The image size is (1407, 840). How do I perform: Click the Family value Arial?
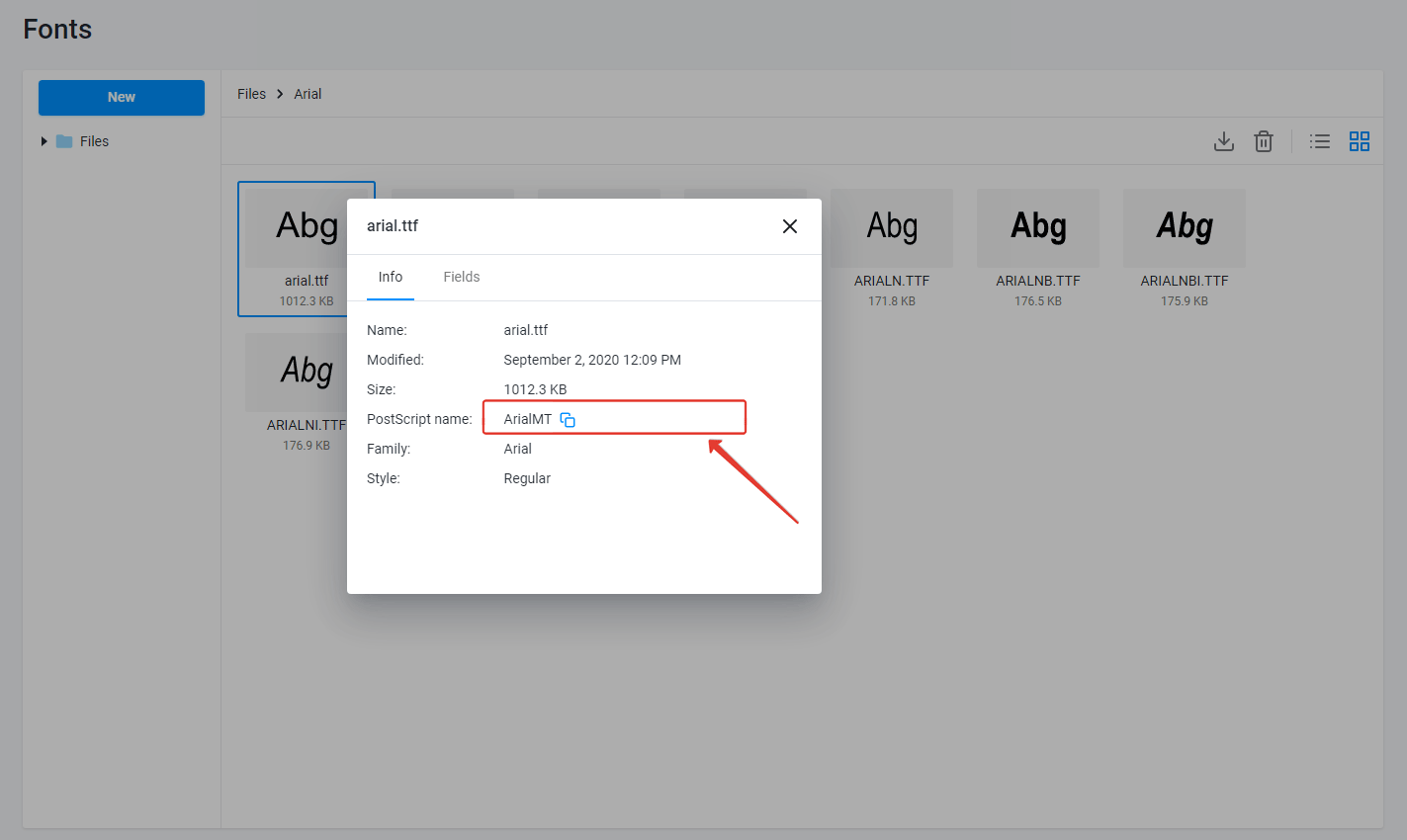coord(517,449)
